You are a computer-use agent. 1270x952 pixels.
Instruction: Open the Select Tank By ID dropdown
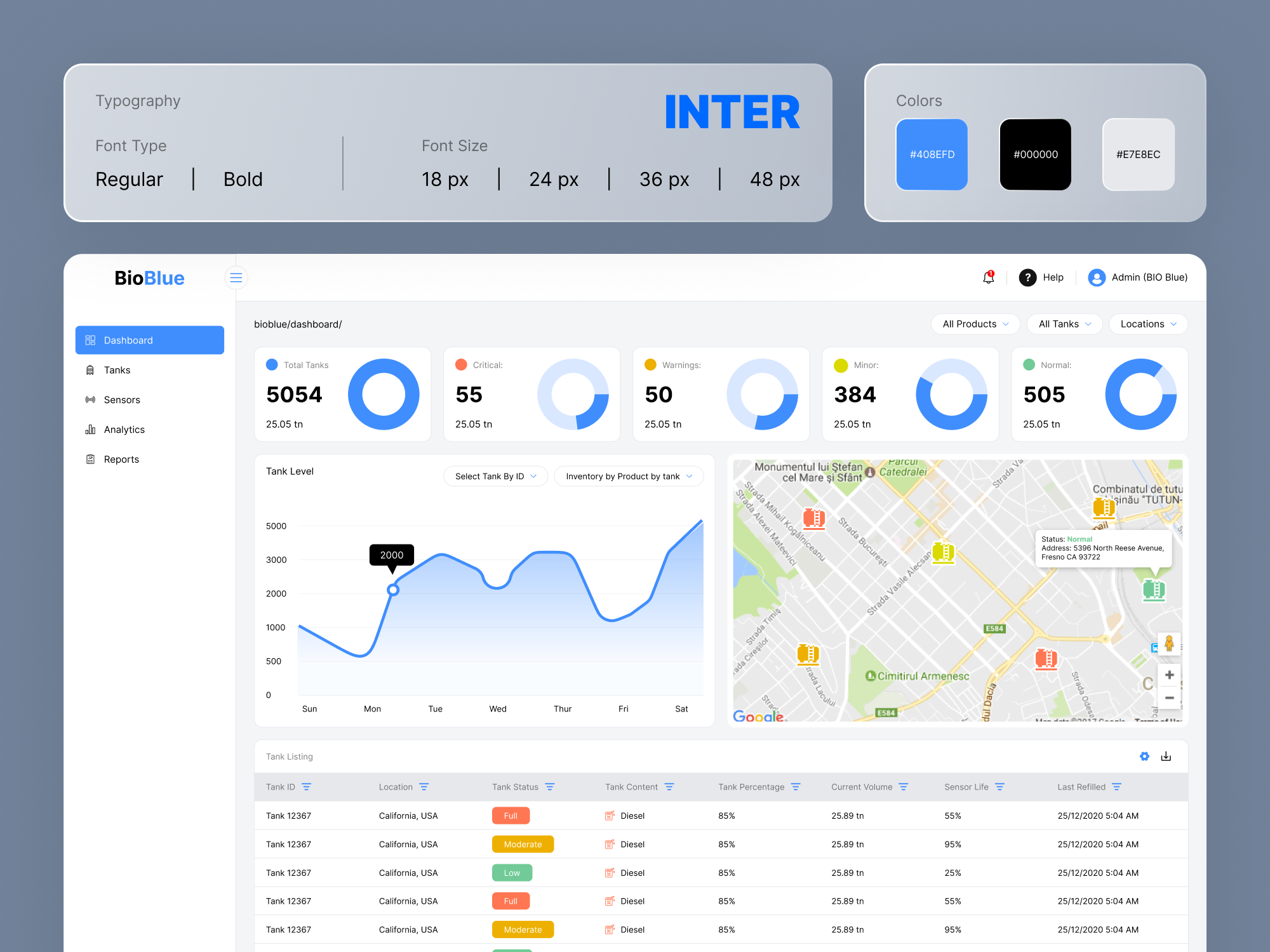(x=495, y=476)
